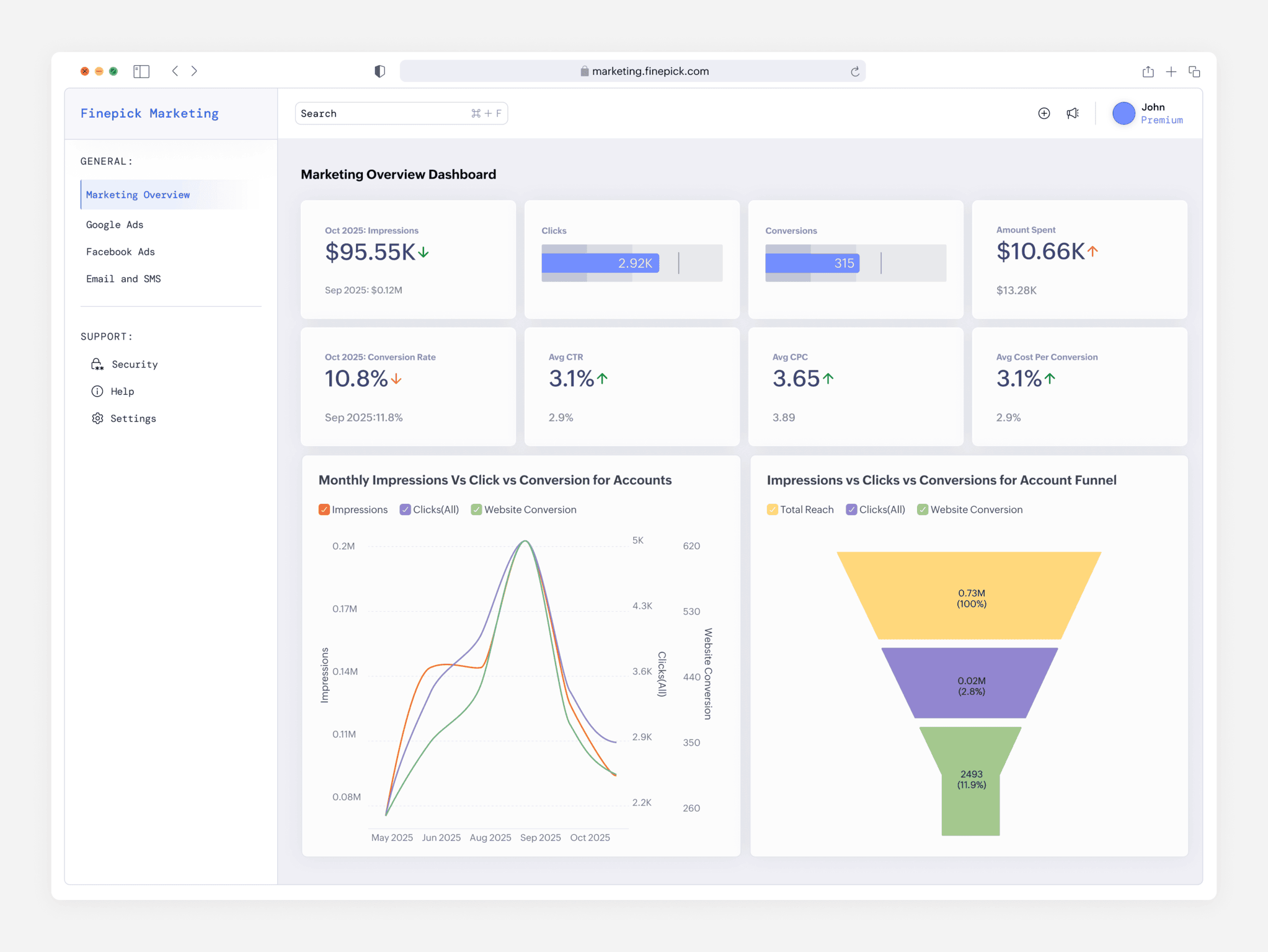1268x952 pixels.
Task: Click the browser forward navigation chevron
Action: [x=194, y=71]
